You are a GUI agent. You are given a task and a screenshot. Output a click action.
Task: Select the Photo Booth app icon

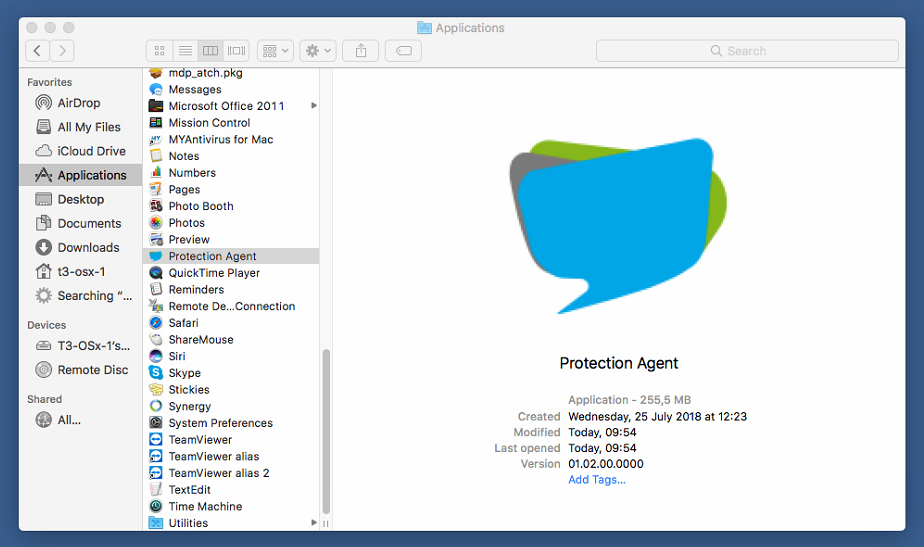(156, 206)
